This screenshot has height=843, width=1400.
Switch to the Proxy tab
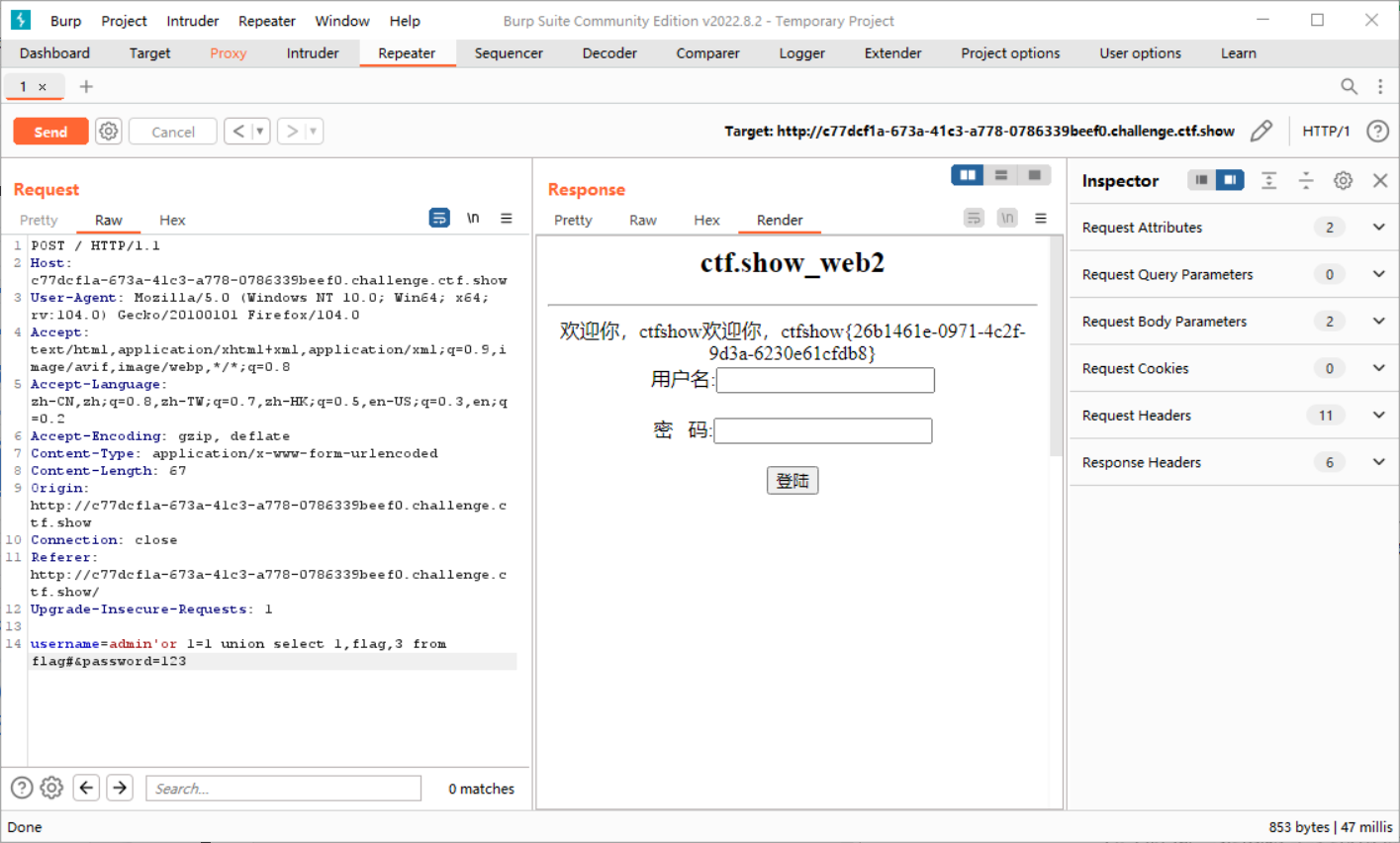(x=228, y=53)
